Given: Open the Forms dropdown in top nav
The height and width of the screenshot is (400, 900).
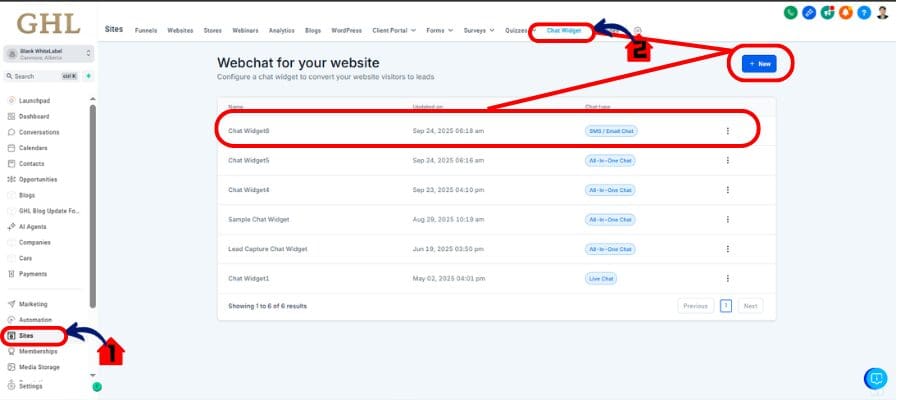Looking at the screenshot, I should (x=440, y=30).
